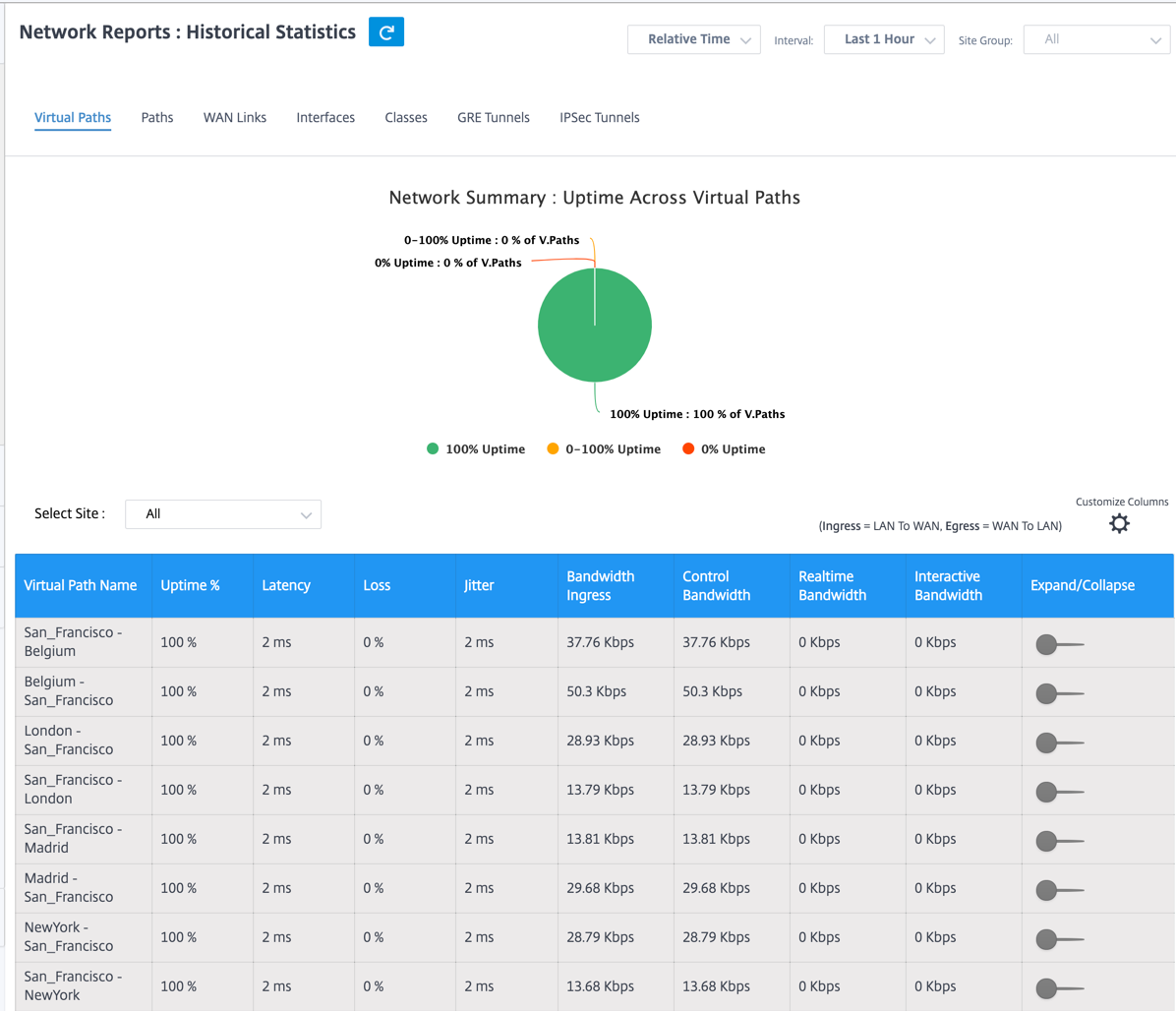Screen dimensions: 1176x1011
Task: Switch to the Paths tab
Action: (x=157, y=118)
